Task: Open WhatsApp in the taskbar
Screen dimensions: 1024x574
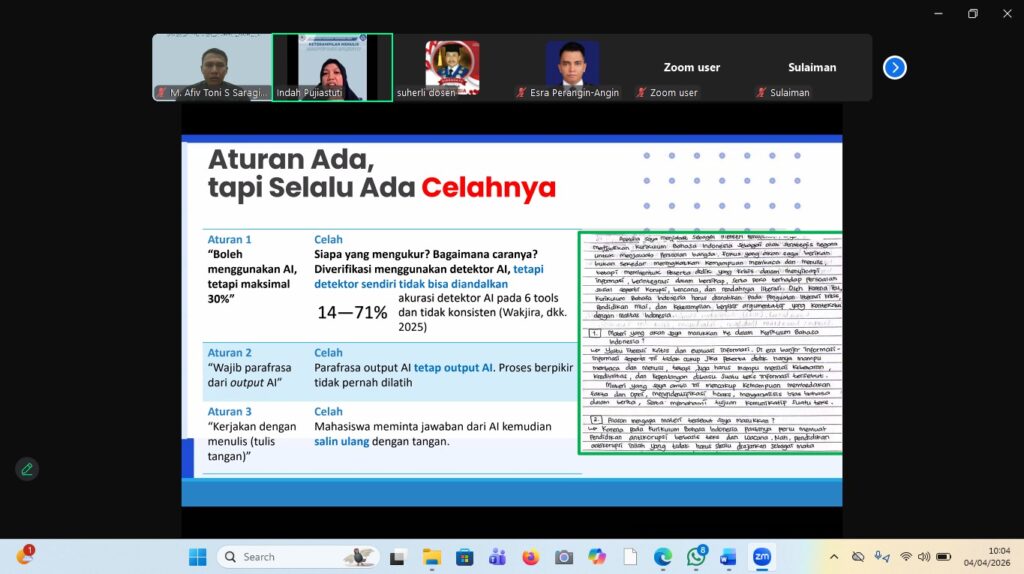Action: point(696,557)
